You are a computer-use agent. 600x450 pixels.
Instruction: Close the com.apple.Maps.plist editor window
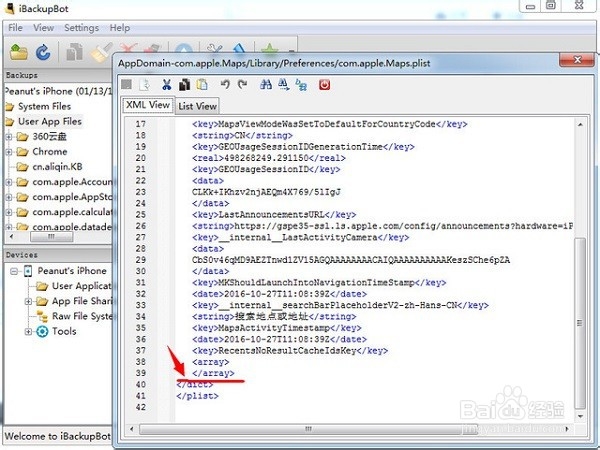[x=577, y=60]
